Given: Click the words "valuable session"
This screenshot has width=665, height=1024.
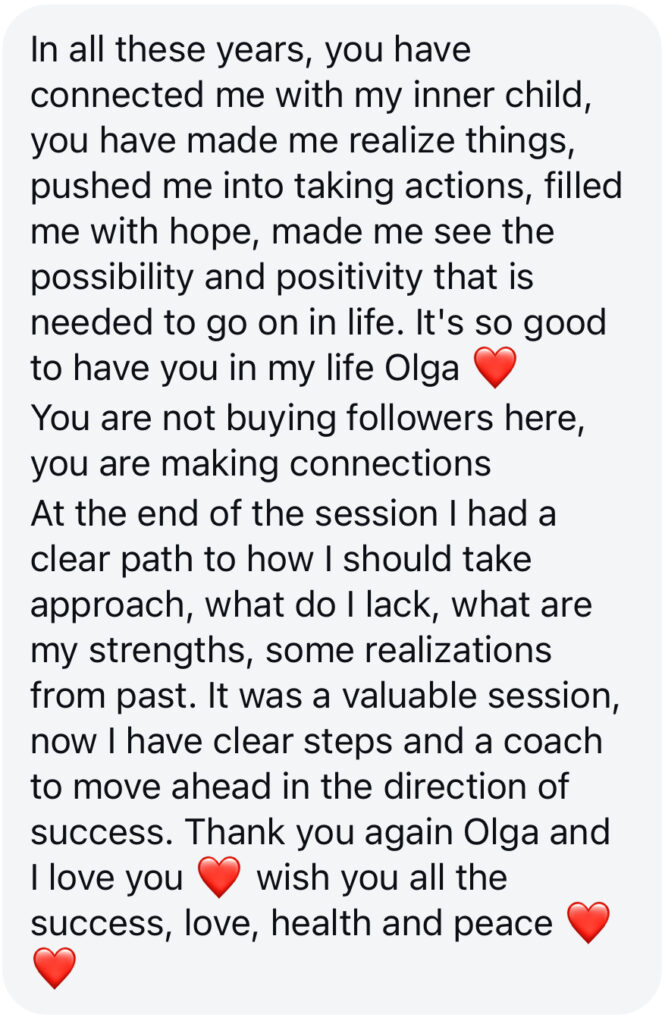Looking at the screenshot, I should pyautogui.click(x=479, y=696).
